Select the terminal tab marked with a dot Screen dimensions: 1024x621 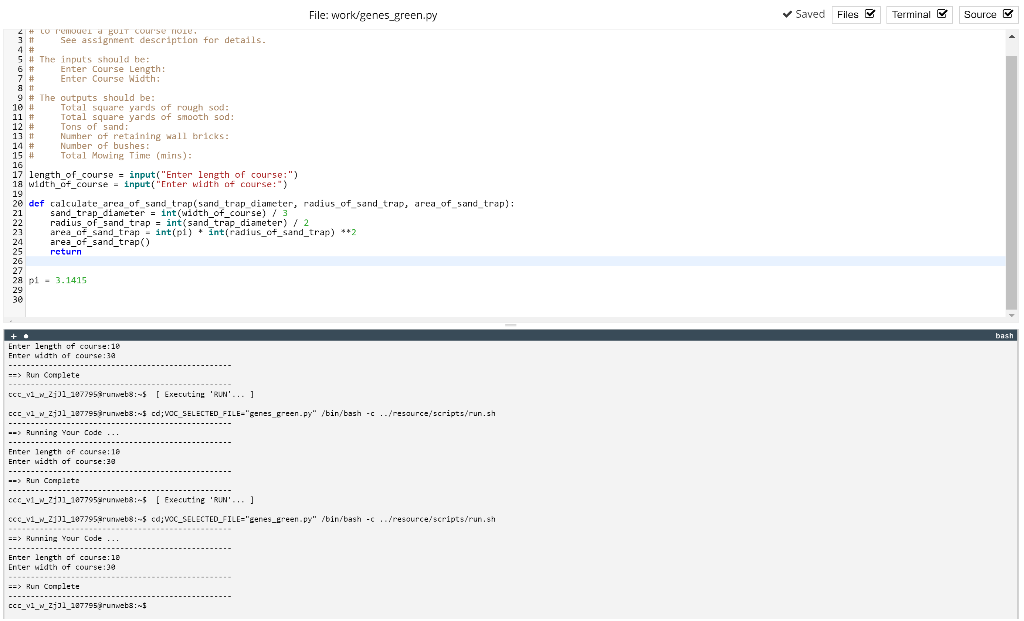(26, 336)
